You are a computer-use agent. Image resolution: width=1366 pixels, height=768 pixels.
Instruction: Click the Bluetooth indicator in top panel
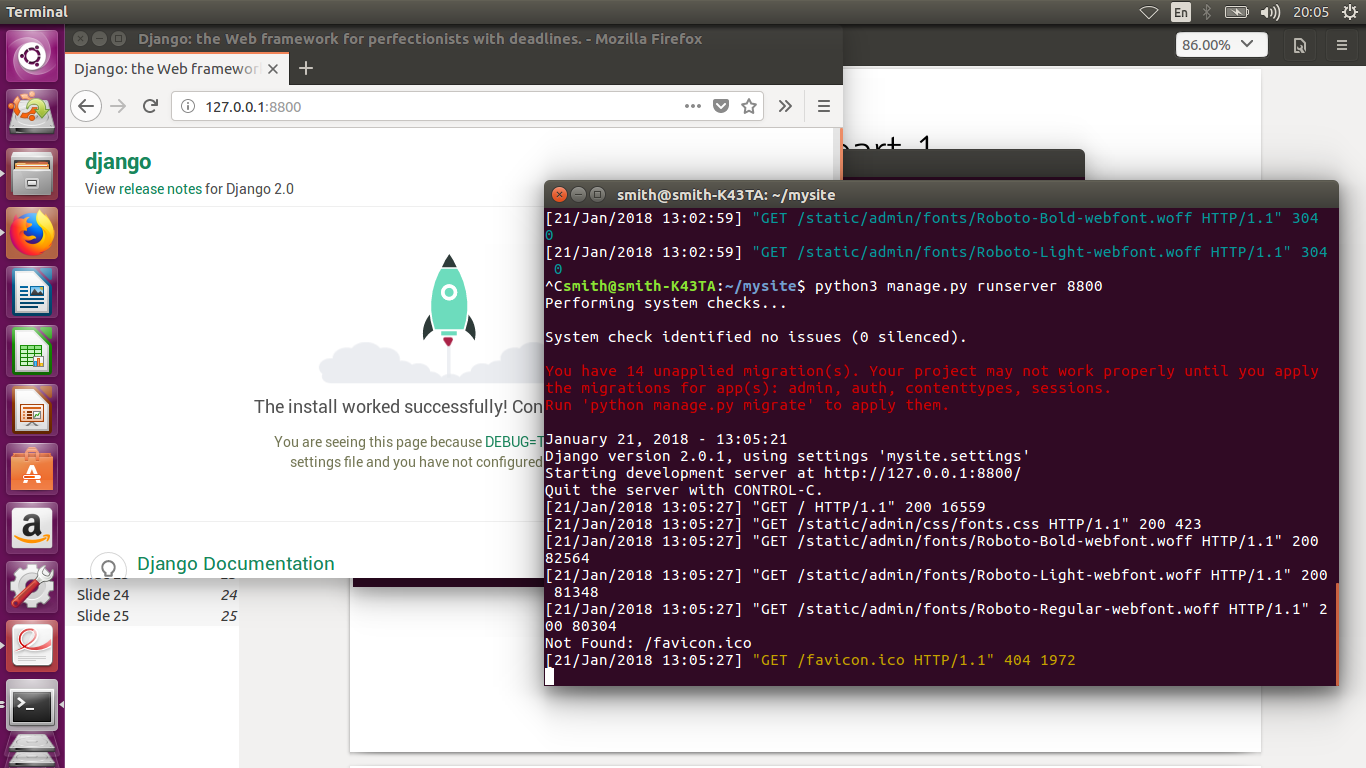pyautogui.click(x=1206, y=12)
